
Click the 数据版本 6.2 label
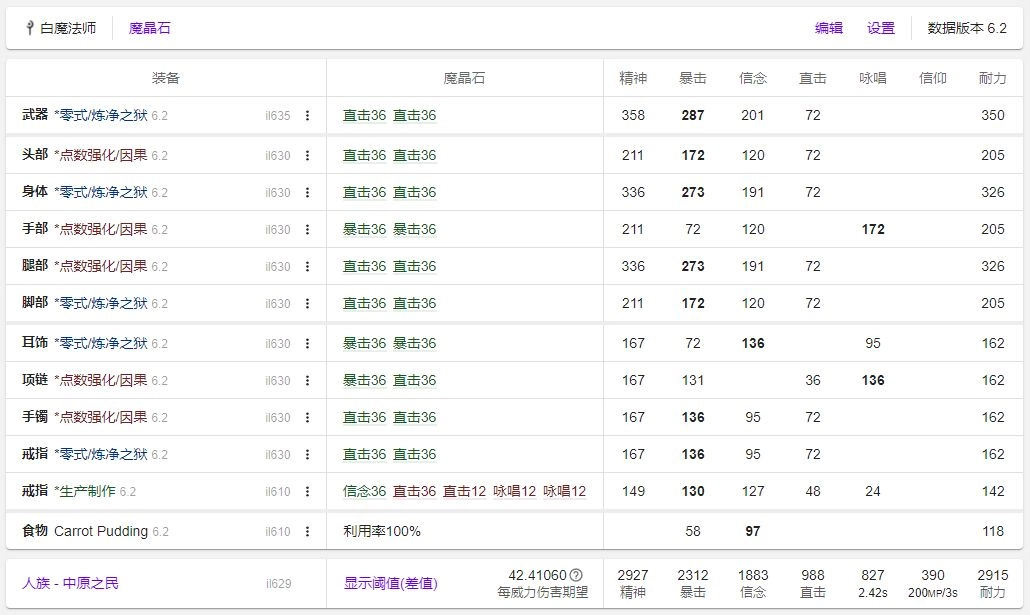coord(967,28)
